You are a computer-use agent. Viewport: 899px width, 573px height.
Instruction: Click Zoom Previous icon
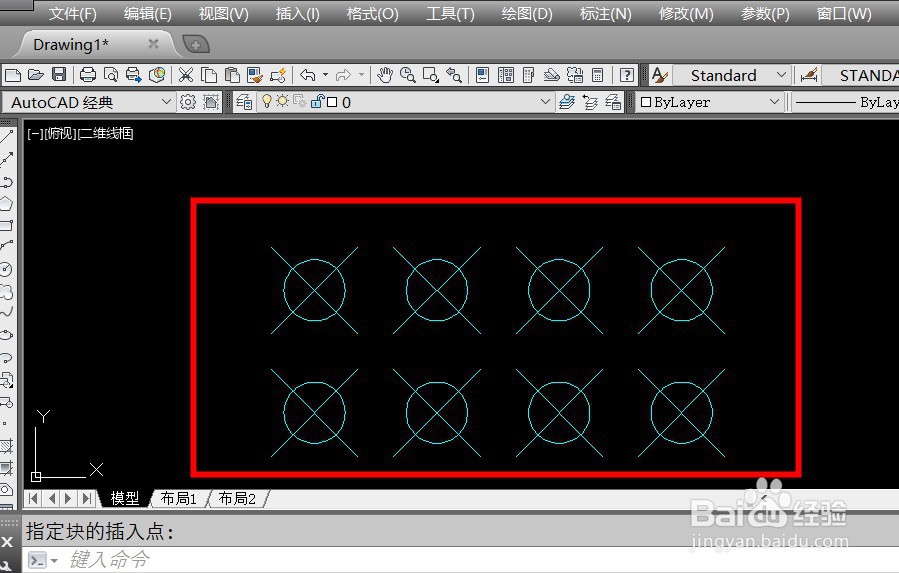click(454, 75)
